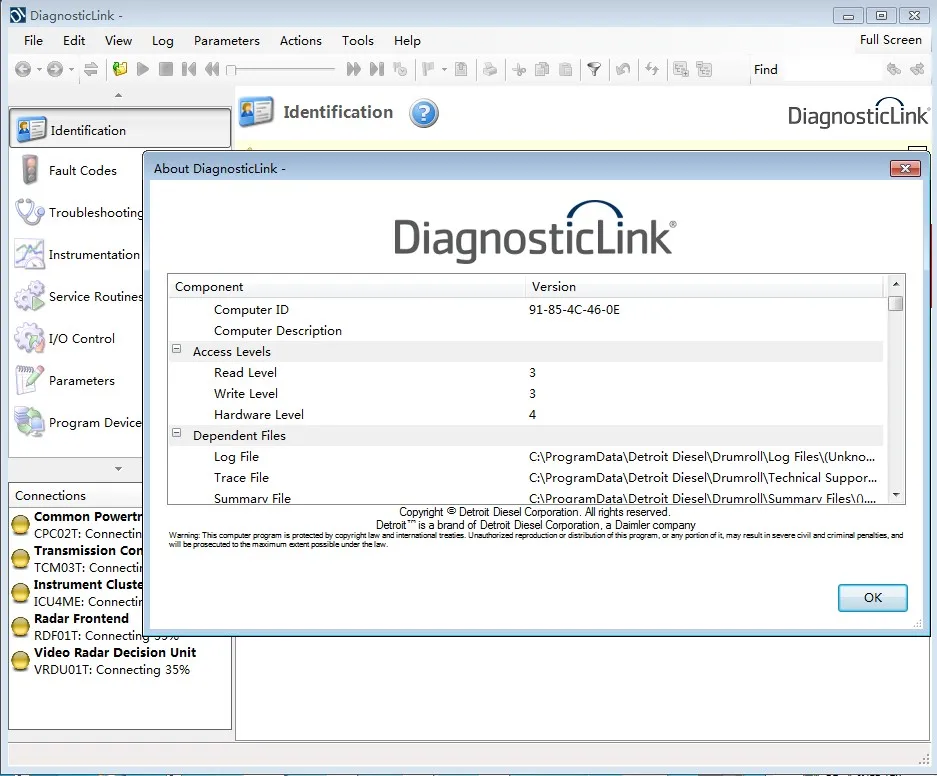Click the Full Screen button
The image size is (937, 776).
pyautogui.click(x=890, y=40)
